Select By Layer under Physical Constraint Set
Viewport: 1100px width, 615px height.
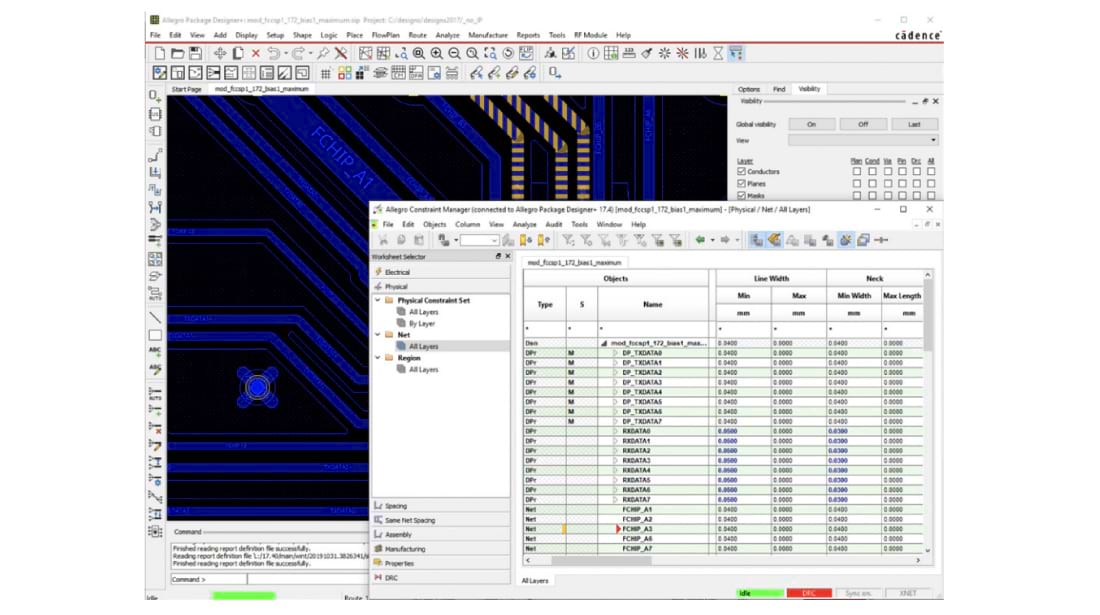[x=422, y=323]
